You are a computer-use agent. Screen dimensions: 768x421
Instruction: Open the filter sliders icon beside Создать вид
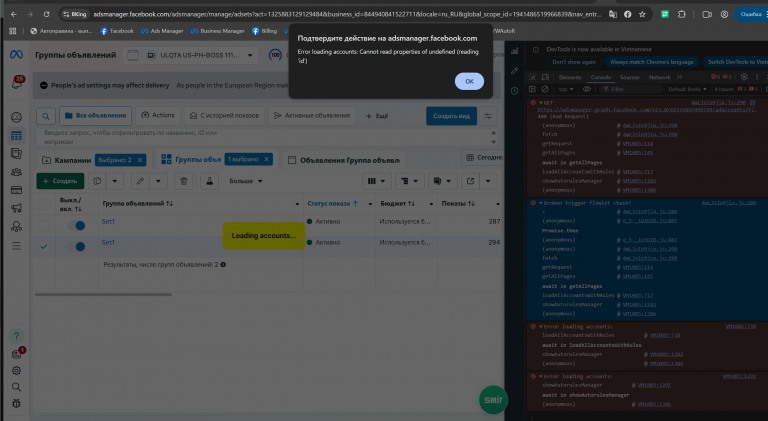coord(488,116)
